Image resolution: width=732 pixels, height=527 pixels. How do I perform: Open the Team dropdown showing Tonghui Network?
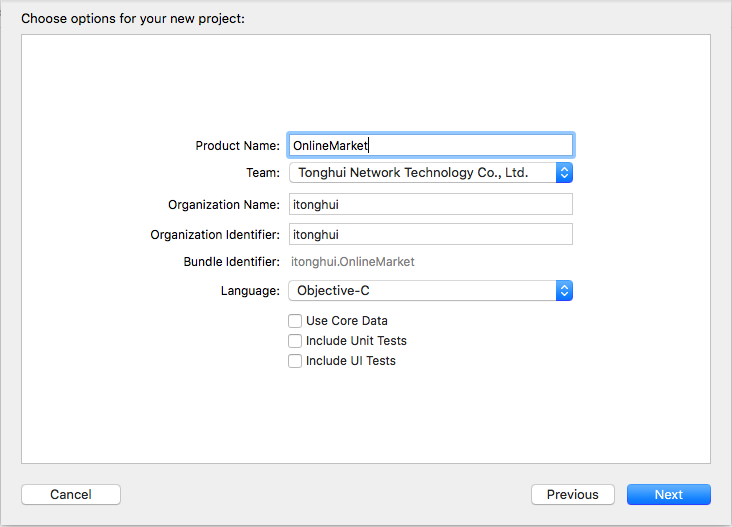(430, 173)
